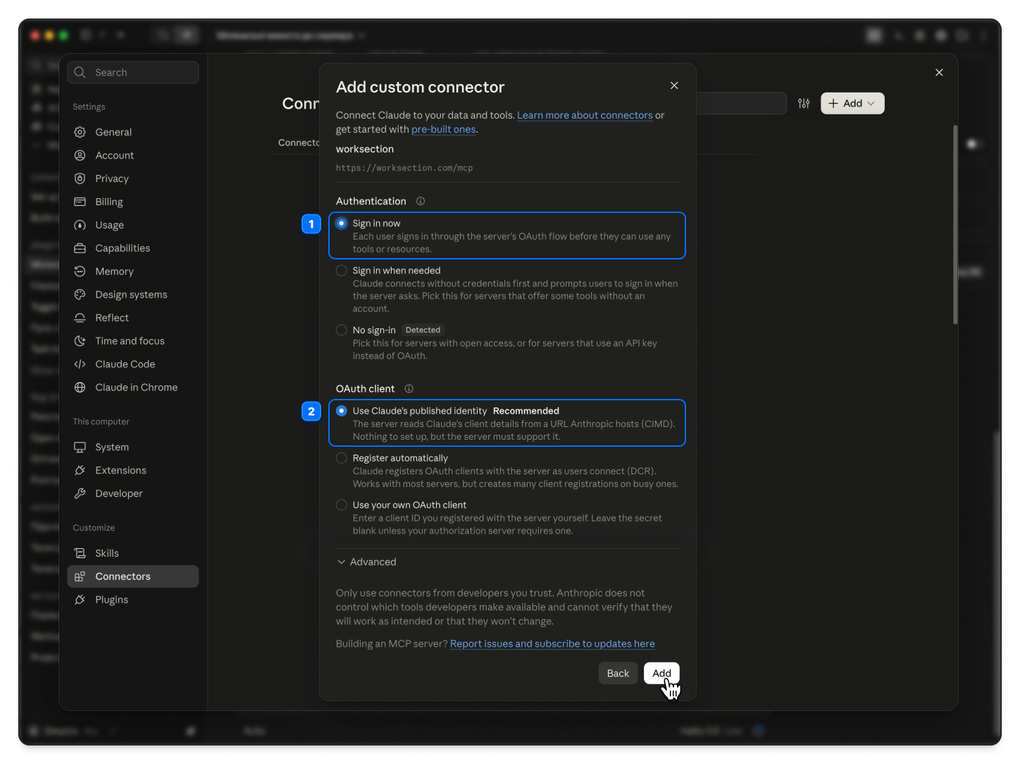Select Use your own OAuth client

[x=342, y=505]
